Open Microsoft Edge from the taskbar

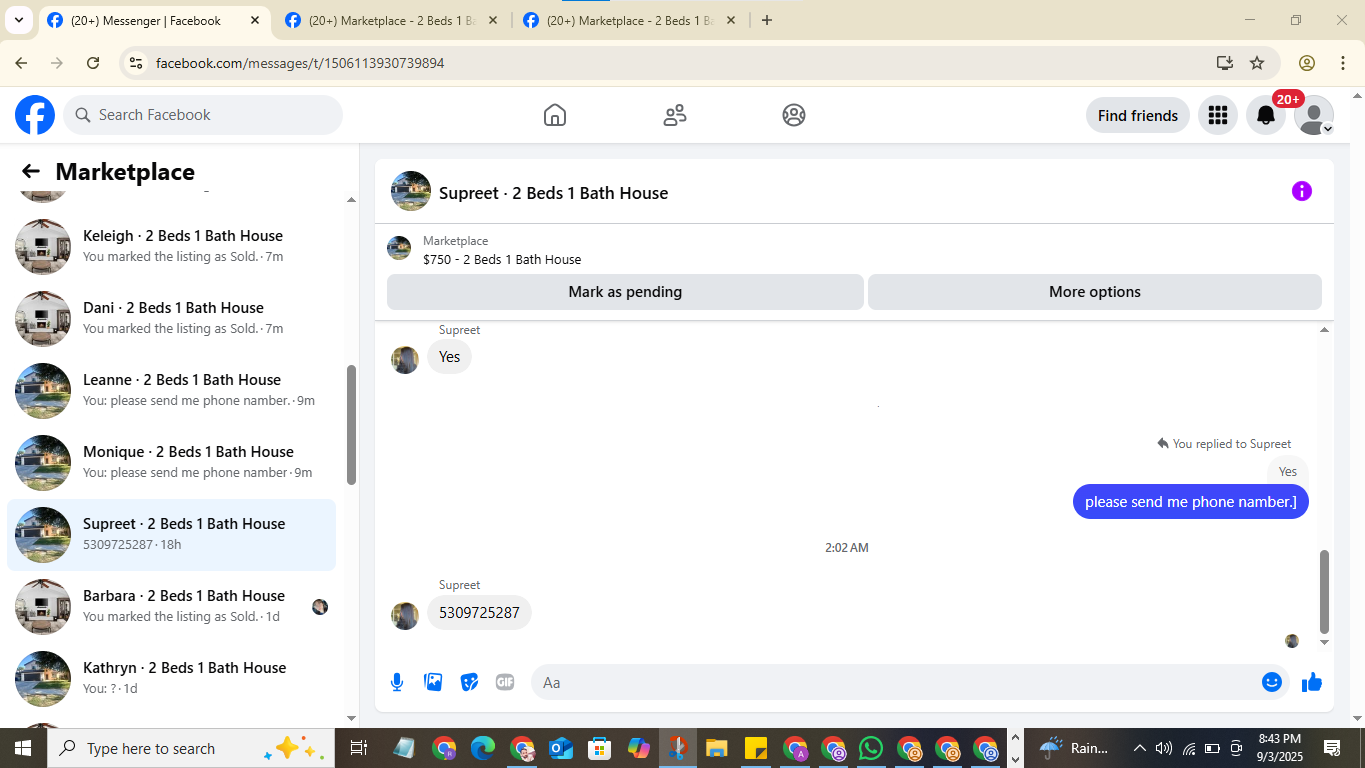point(483,748)
